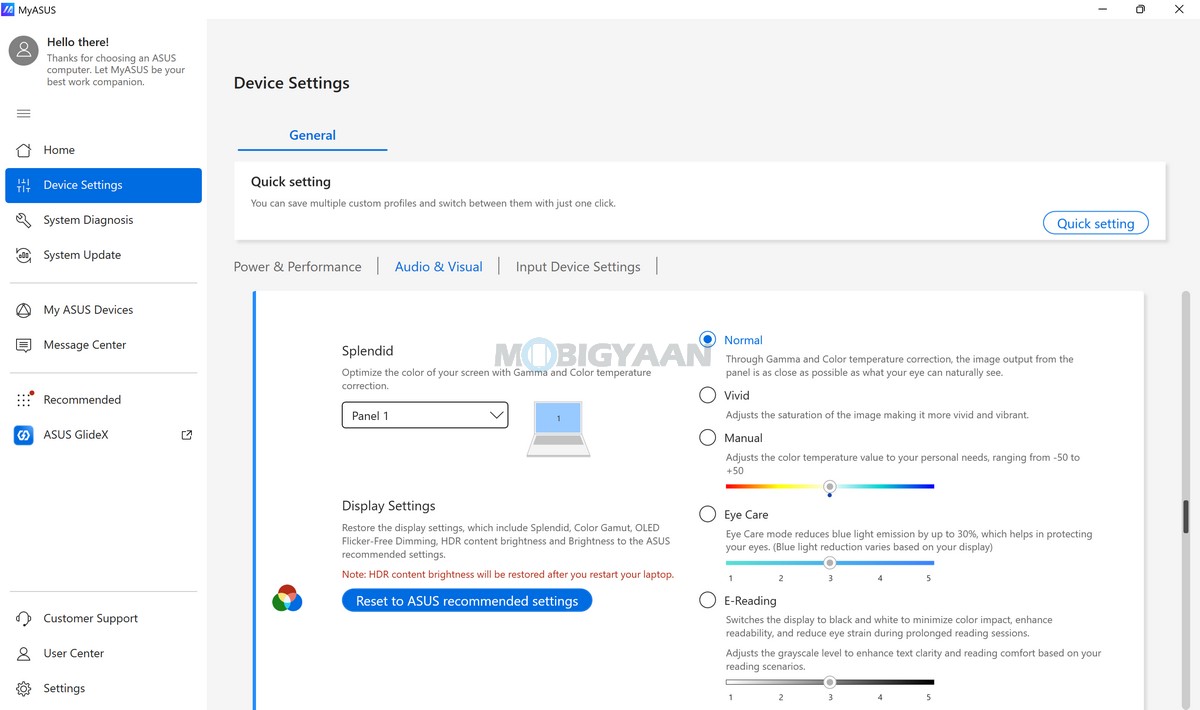This screenshot has height=710, width=1200.
Task: Click the Manual color temperature slider handle
Action: point(830,487)
